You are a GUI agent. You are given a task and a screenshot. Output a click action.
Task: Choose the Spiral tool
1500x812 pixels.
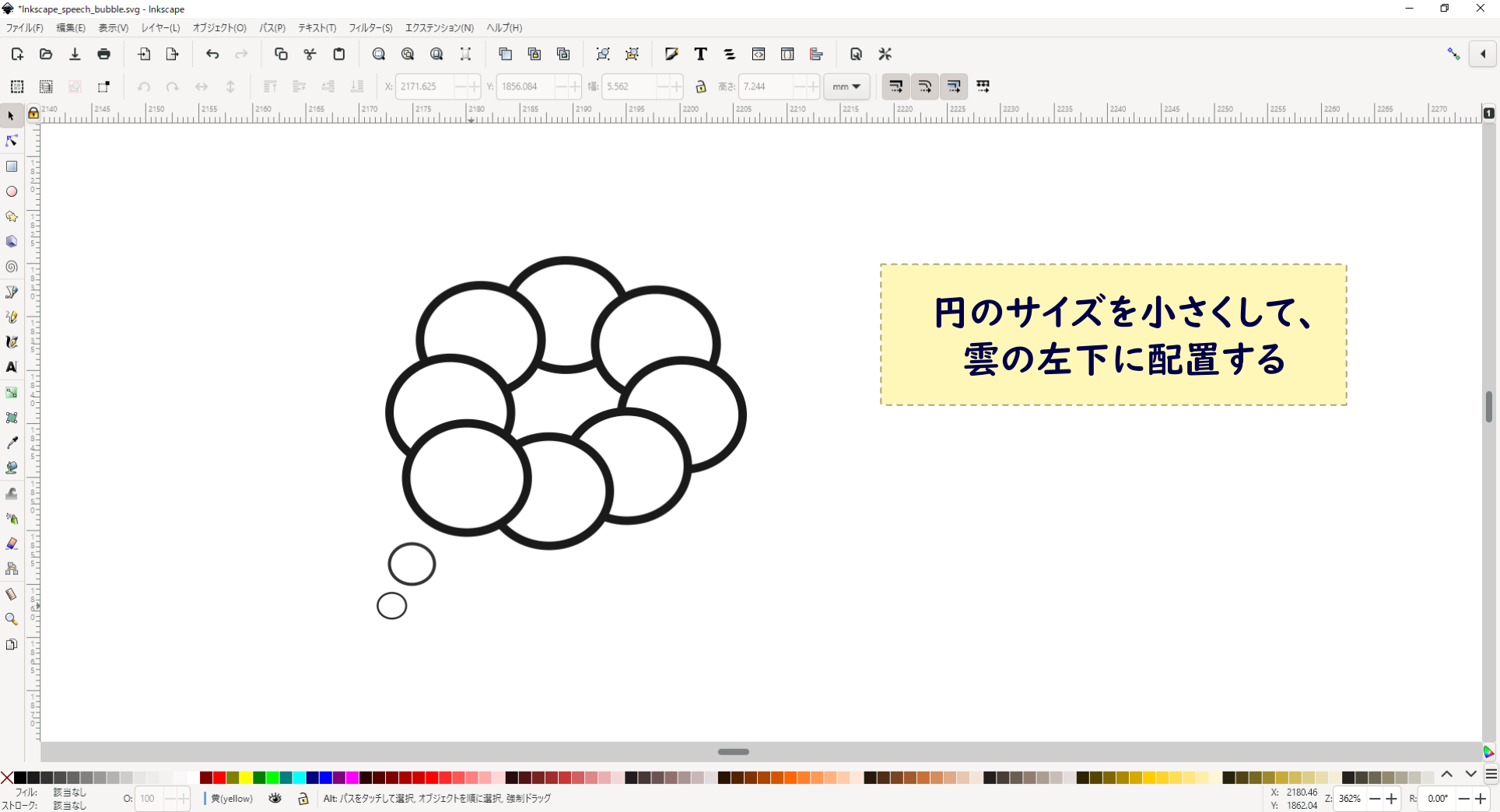[11, 267]
